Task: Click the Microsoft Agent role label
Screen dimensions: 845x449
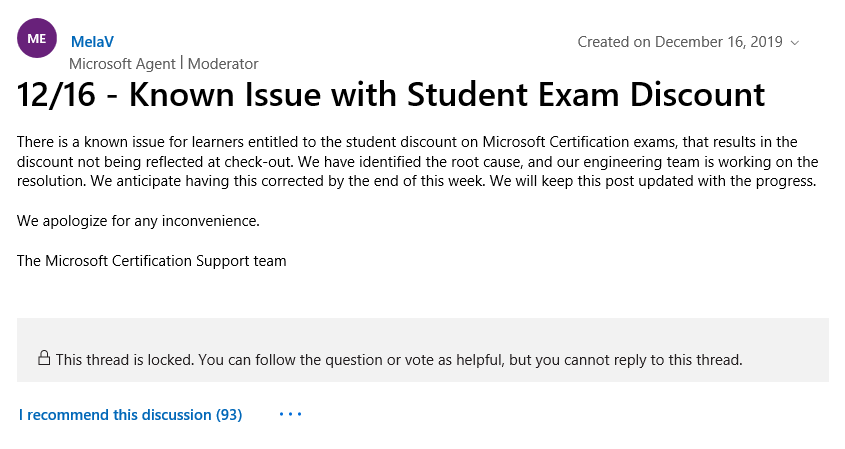Action: (122, 64)
